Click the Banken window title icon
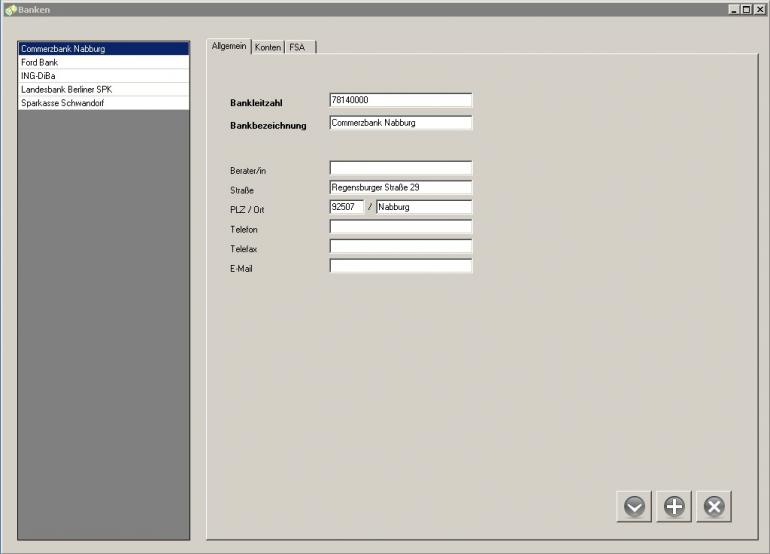Viewport: 770px width, 554px height. click(10, 10)
